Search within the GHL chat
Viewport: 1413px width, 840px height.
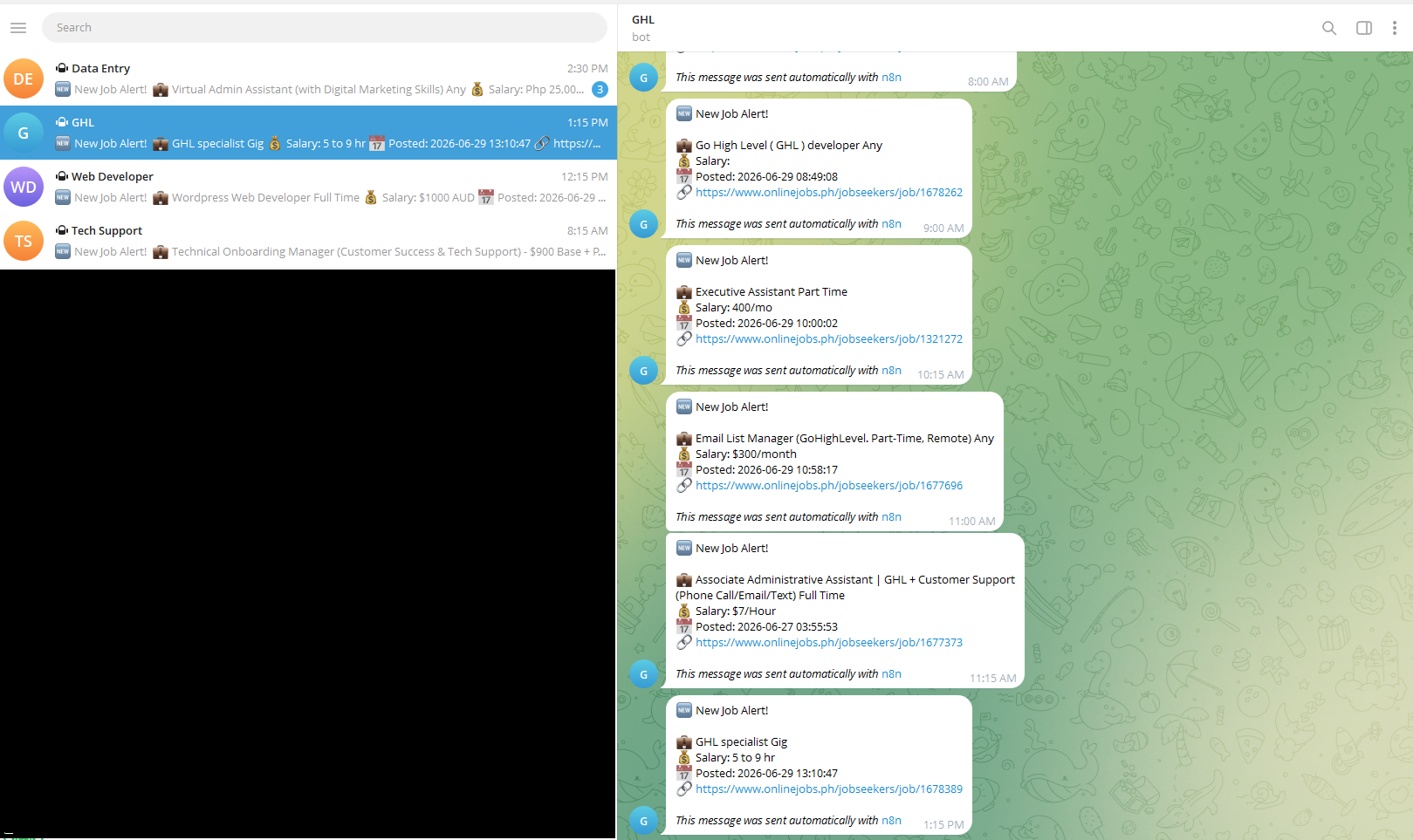click(1328, 28)
